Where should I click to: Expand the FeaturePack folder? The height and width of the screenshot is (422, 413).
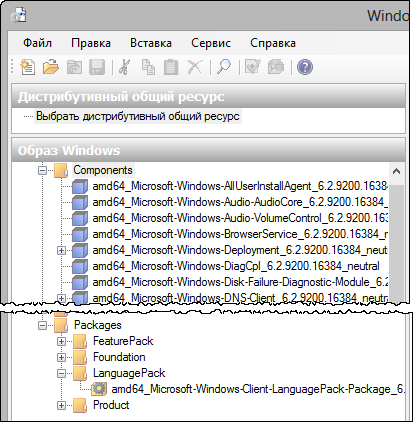click(x=61, y=341)
